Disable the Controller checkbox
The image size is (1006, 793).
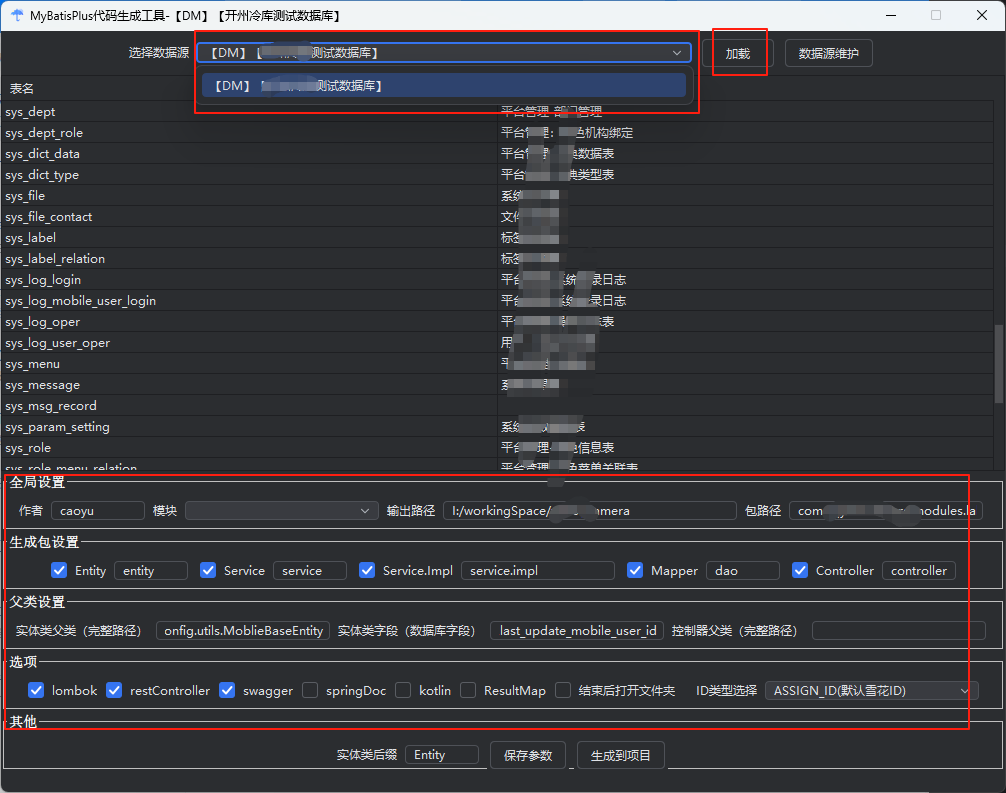tap(800, 571)
